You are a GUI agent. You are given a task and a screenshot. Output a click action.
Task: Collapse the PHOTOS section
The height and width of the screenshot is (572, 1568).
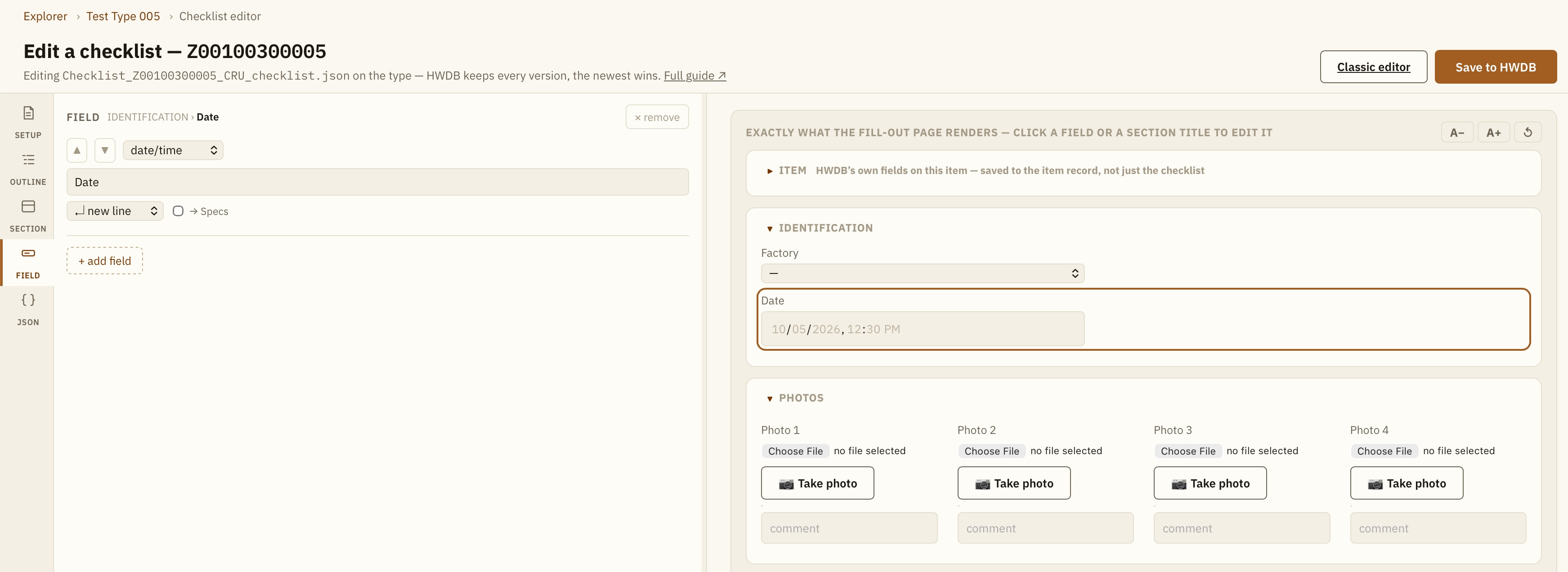tap(770, 398)
